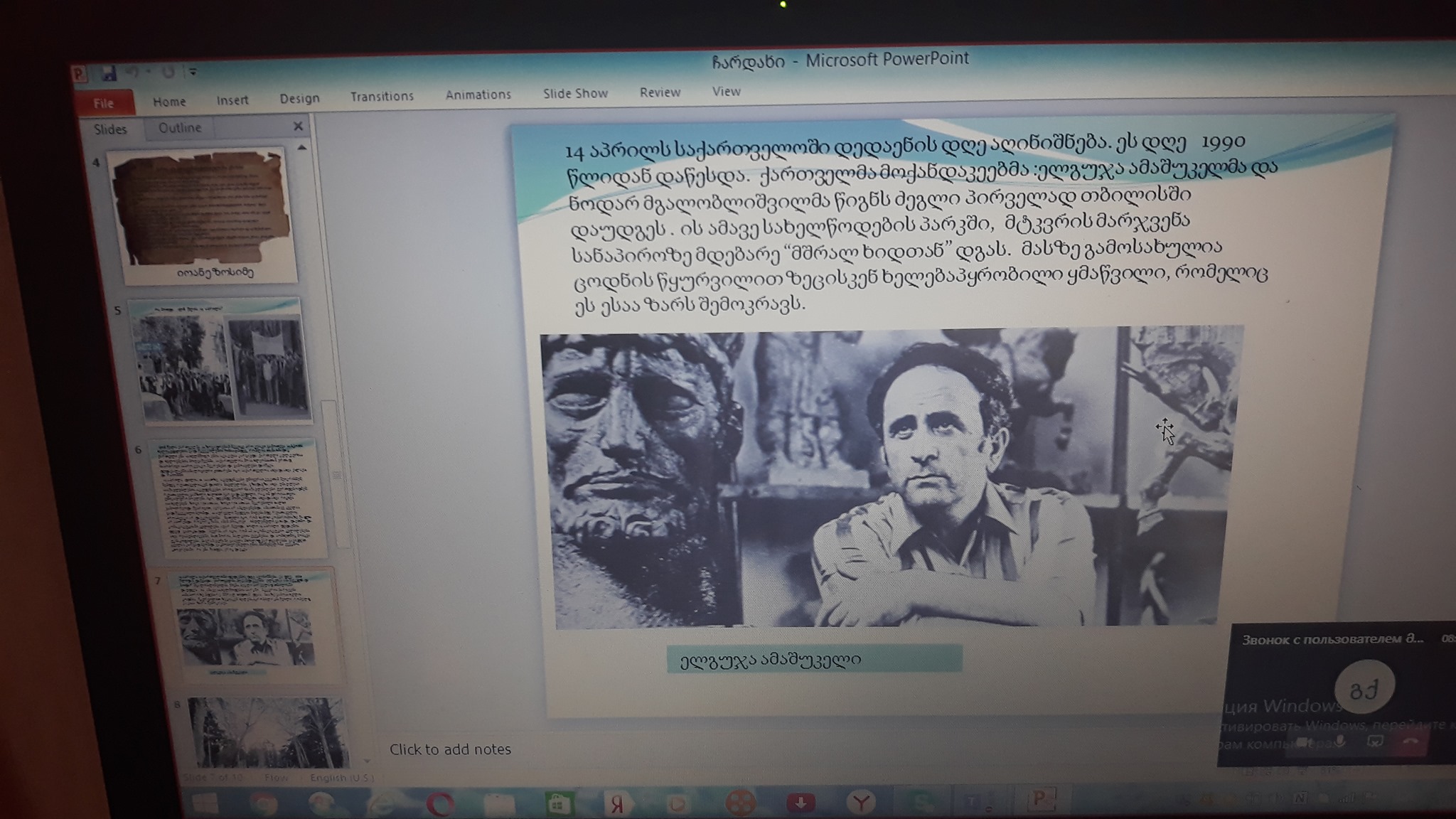Open the media player taskbar icon
Screen dimensions: 1456x819
678,803
